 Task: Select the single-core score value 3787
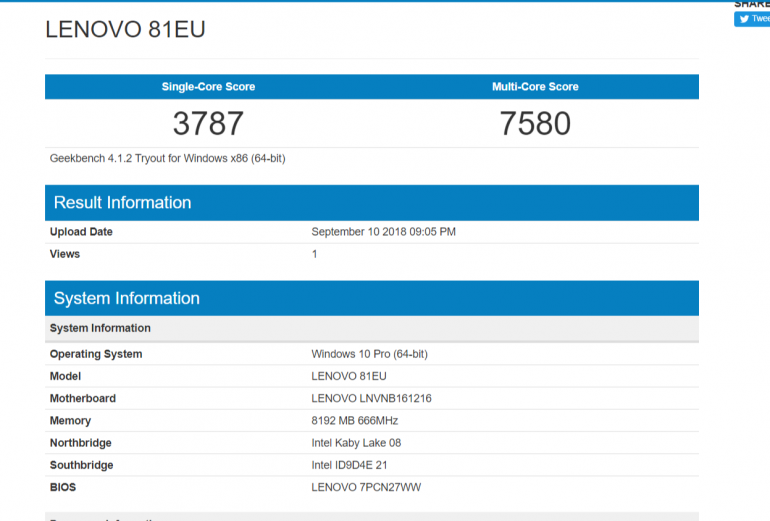point(208,124)
